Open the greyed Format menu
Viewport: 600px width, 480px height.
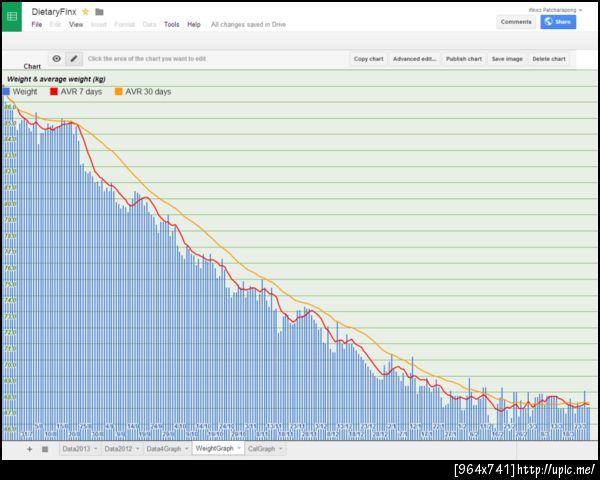tap(125, 24)
